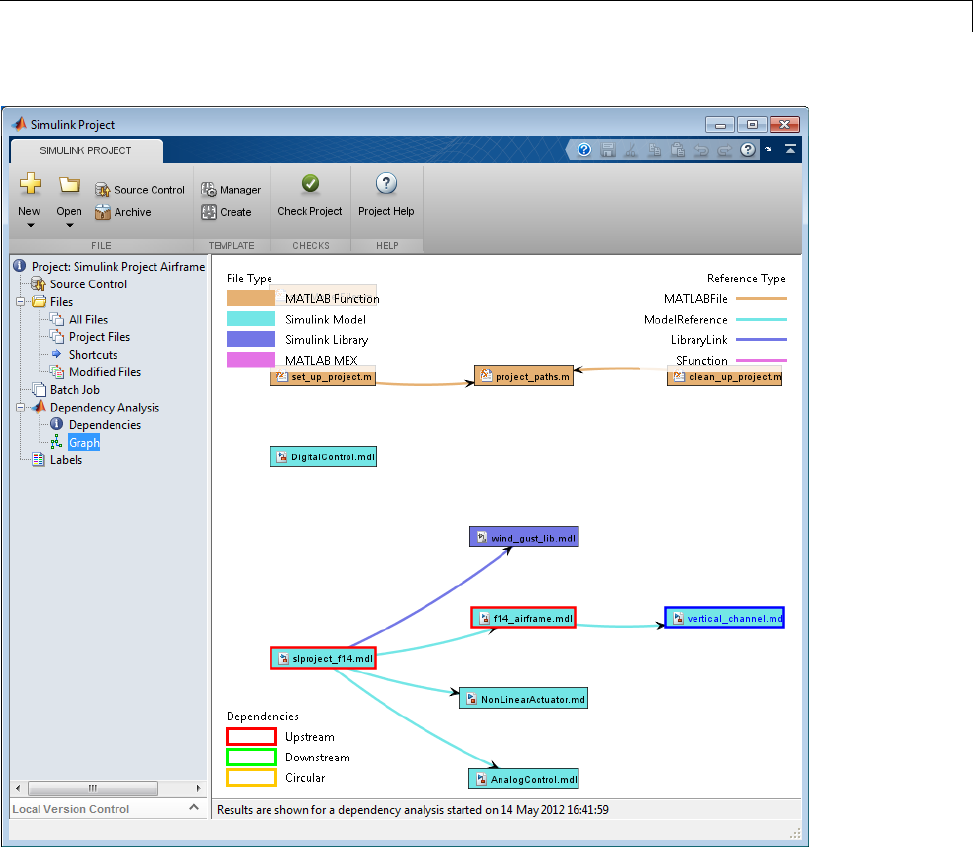The image size is (973, 847).
Task: Open Dependencies under Dependency Analysis
Action: [105, 425]
